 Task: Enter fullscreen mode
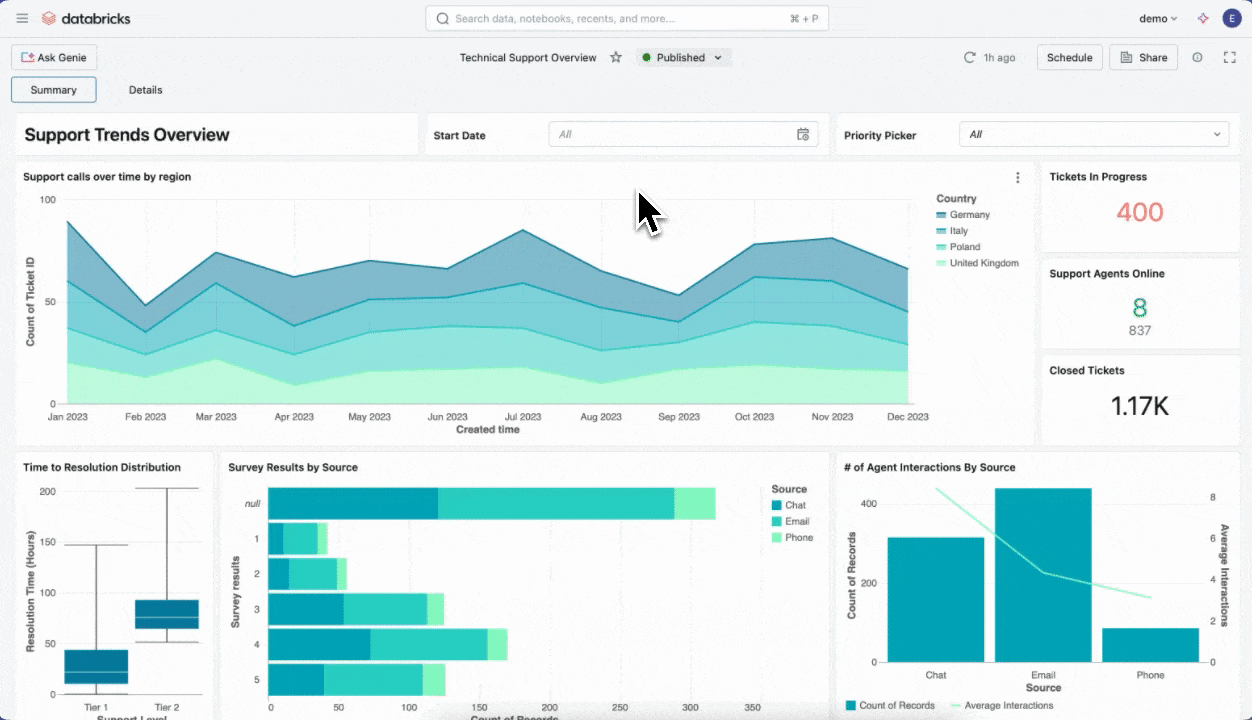pos(1230,58)
